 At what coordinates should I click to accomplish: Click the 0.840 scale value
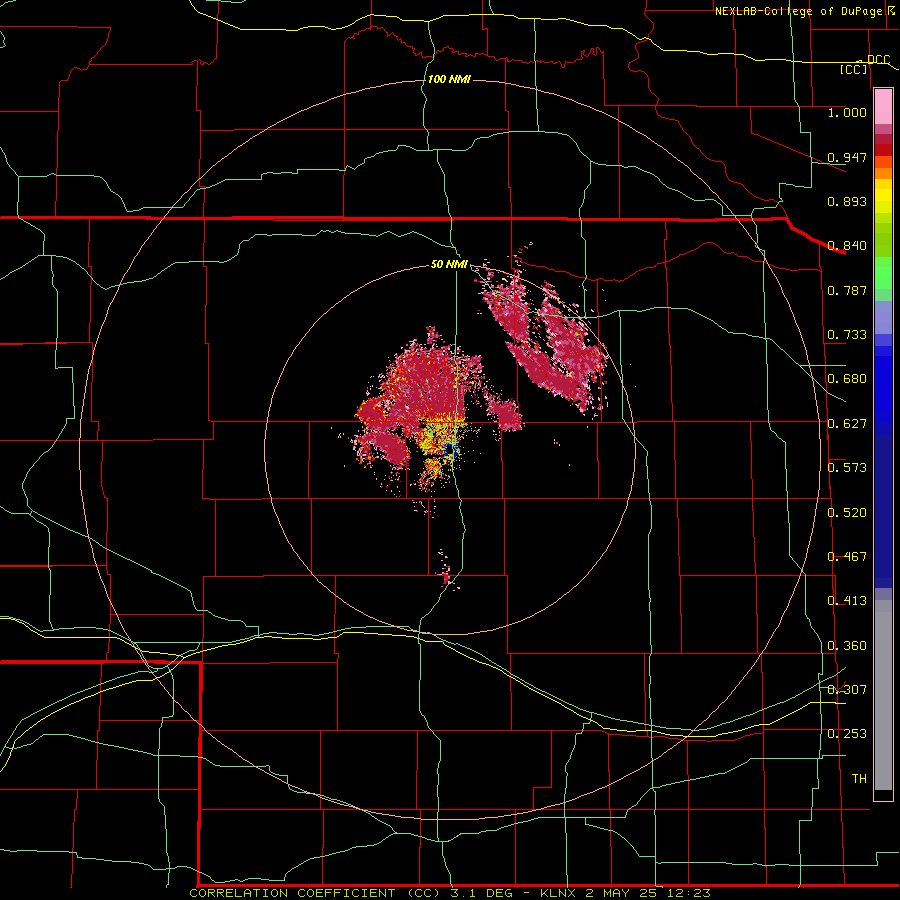click(x=847, y=246)
